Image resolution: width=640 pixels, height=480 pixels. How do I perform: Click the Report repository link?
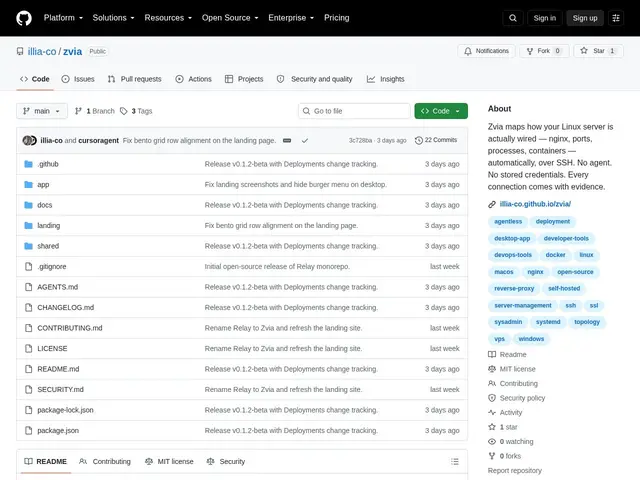(x=515, y=471)
